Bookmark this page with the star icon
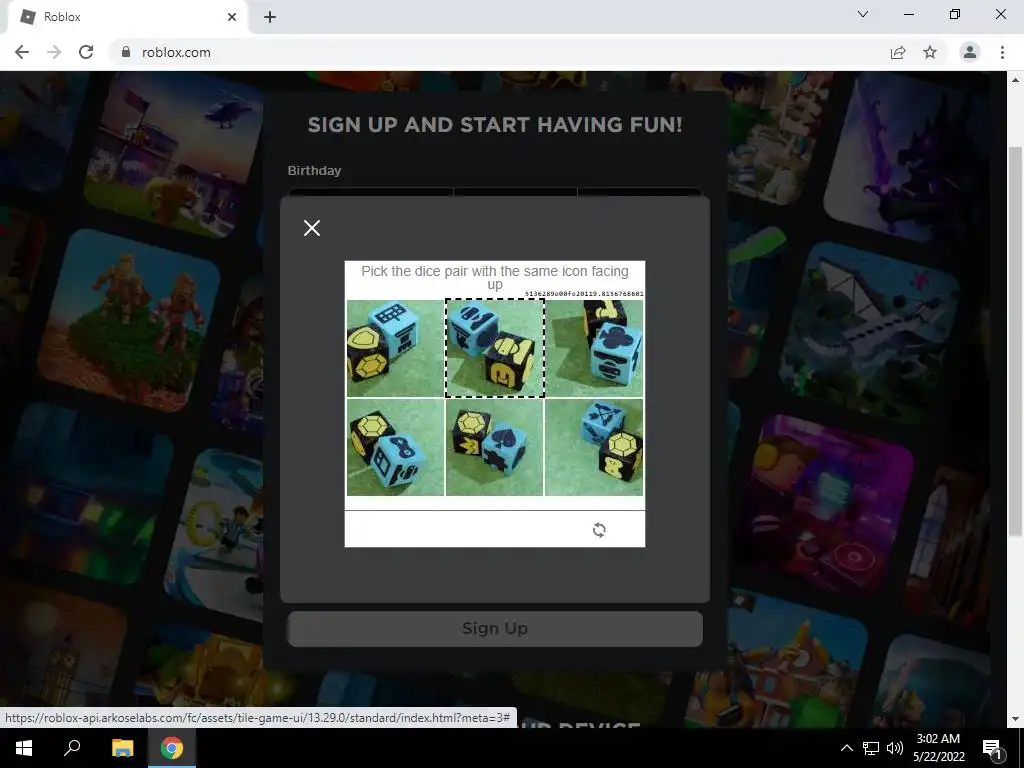The image size is (1024, 768). (930, 52)
